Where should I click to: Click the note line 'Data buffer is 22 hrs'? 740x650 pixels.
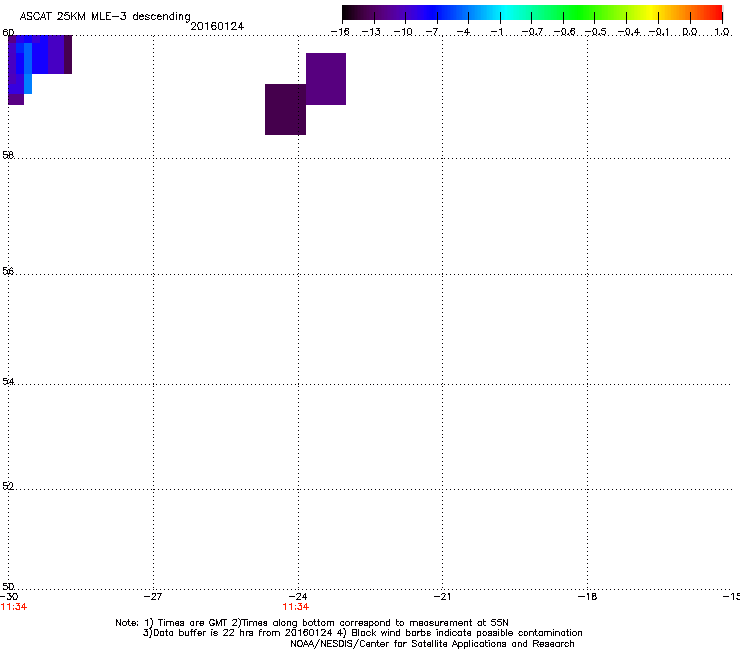362,633
